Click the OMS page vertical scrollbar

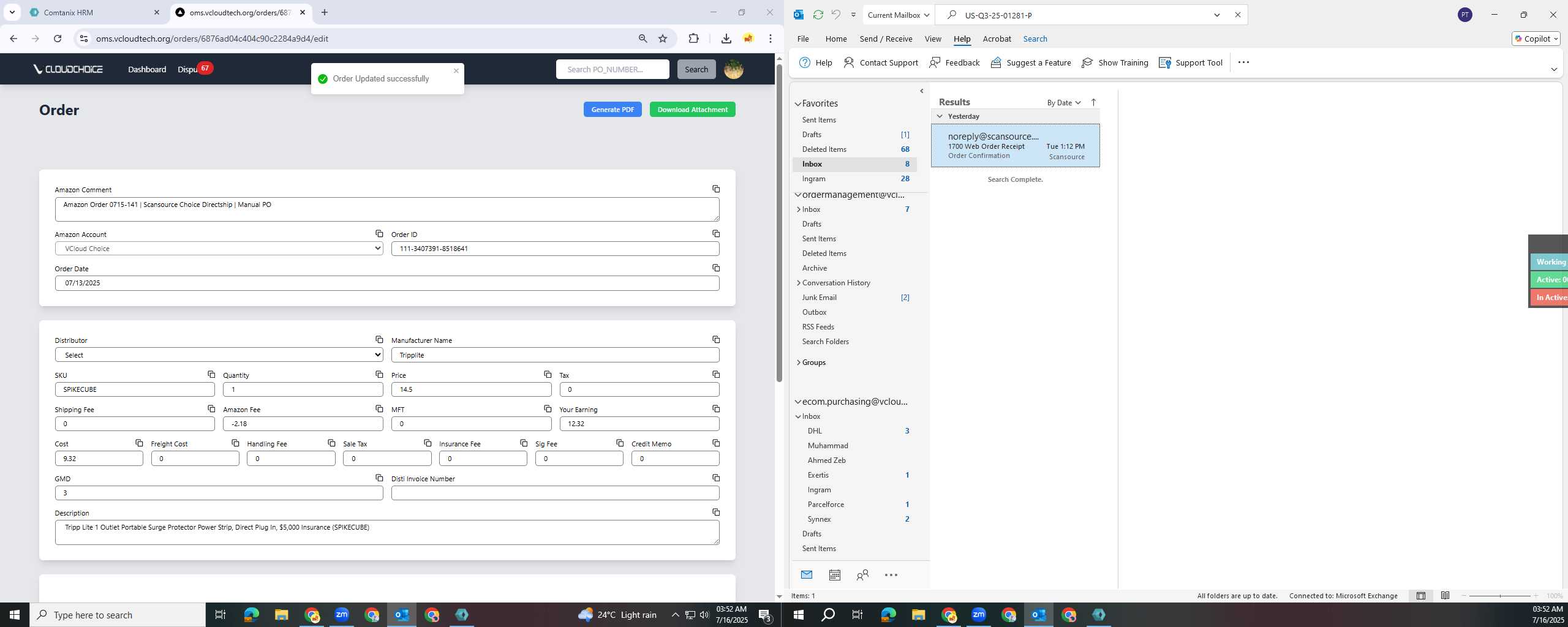pyautogui.click(x=779, y=223)
